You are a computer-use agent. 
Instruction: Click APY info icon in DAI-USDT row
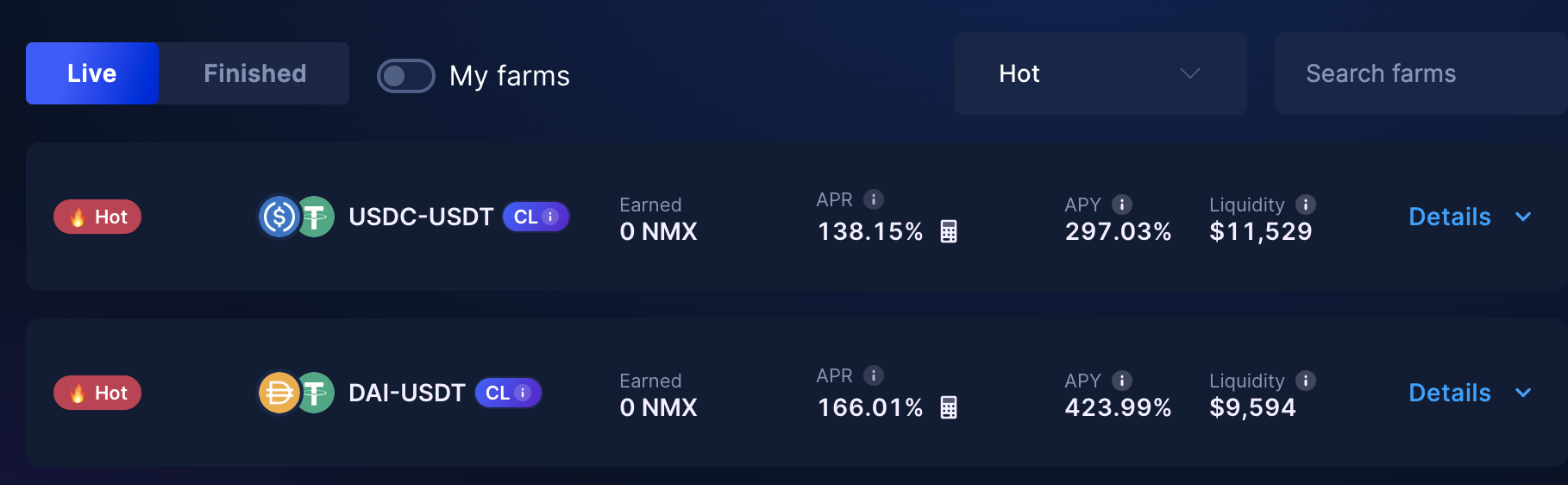pyautogui.click(x=1121, y=381)
